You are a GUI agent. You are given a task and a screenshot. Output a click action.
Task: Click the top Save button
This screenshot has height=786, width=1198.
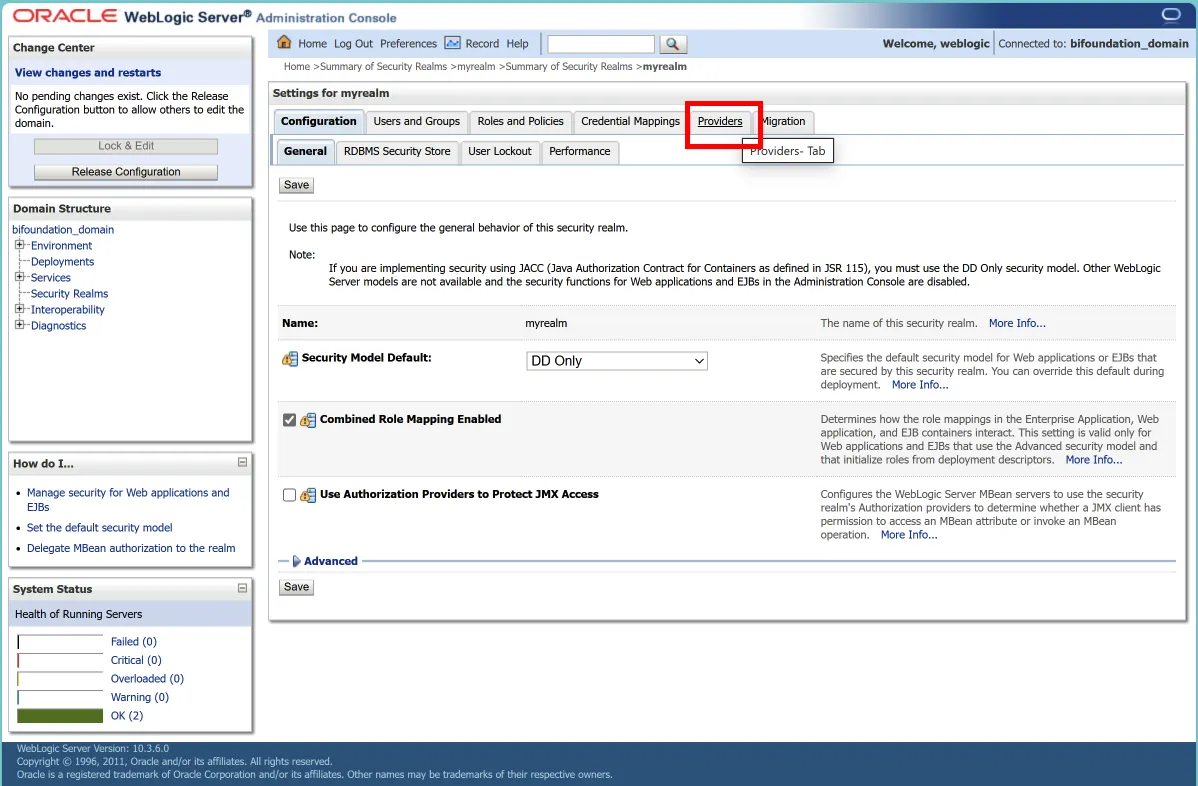click(x=296, y=185)
